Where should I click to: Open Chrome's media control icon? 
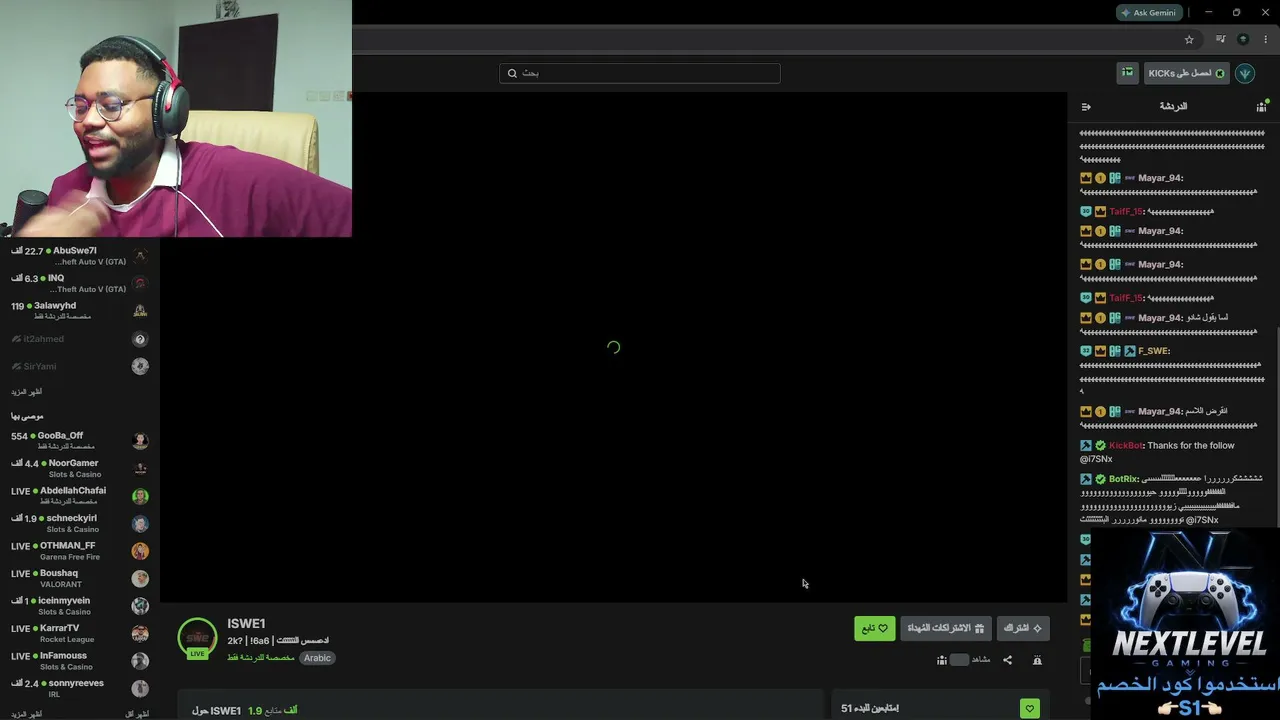pos(1221,40)
